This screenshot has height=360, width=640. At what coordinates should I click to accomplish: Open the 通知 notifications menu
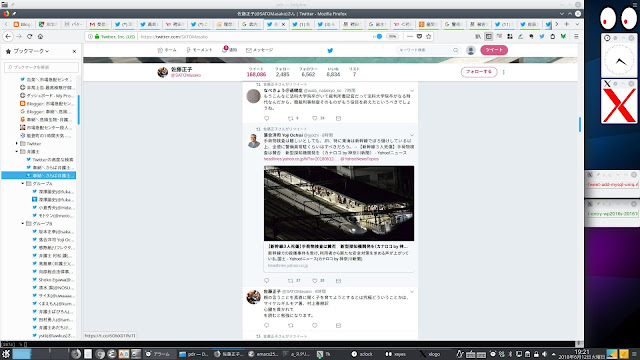click(x=229, y=50)
